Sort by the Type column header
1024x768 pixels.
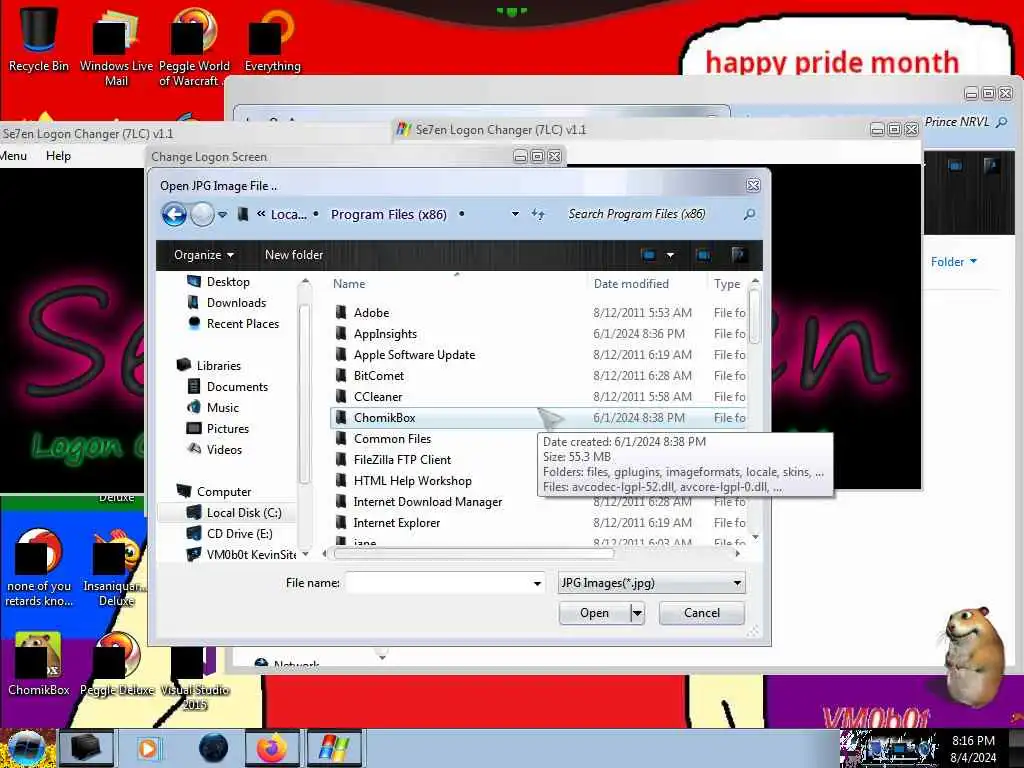726,283
